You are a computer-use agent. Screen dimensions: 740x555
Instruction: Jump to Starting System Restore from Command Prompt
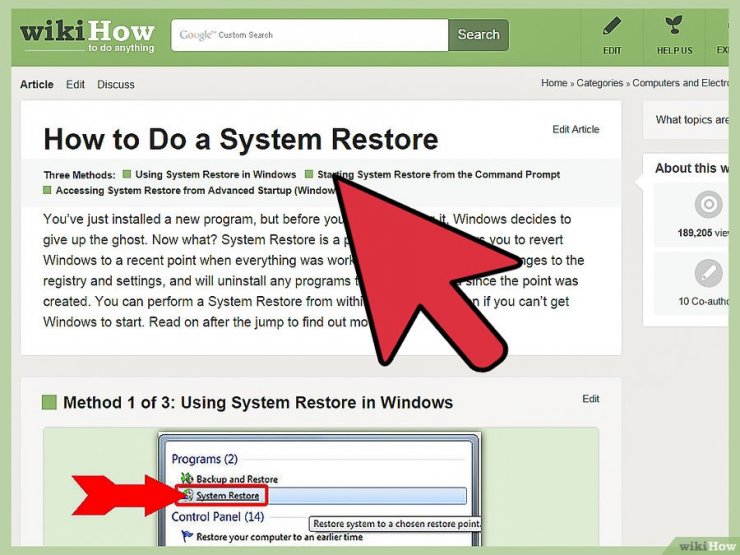coord(438,175)
